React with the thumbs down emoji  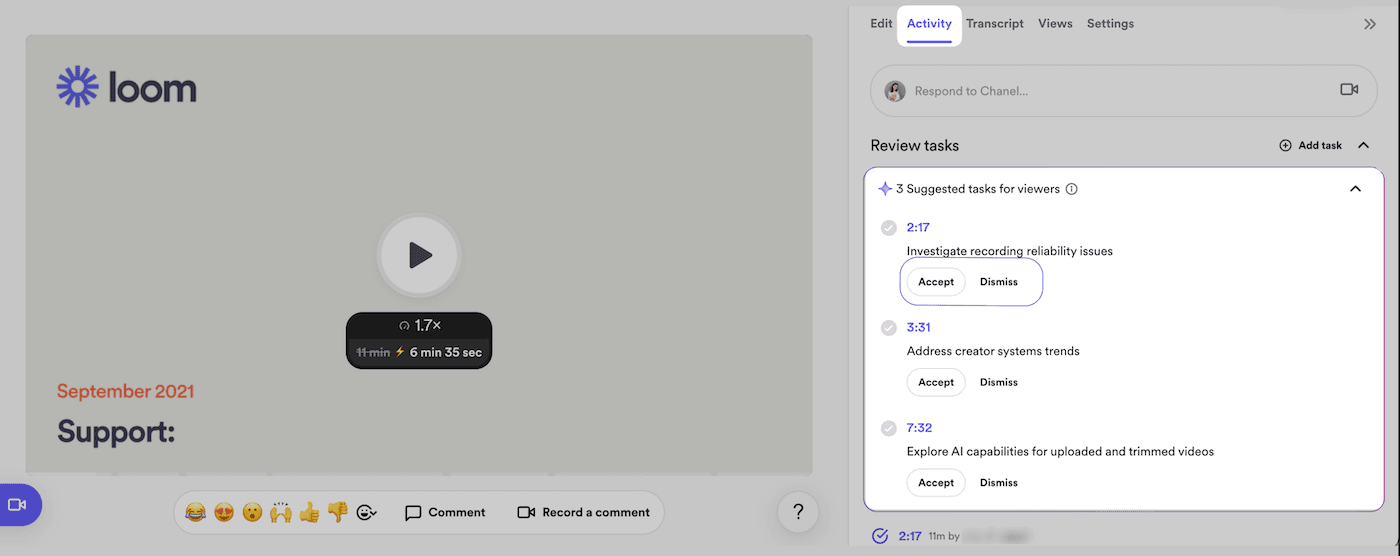pyautogui.click(x=337, y=512)
